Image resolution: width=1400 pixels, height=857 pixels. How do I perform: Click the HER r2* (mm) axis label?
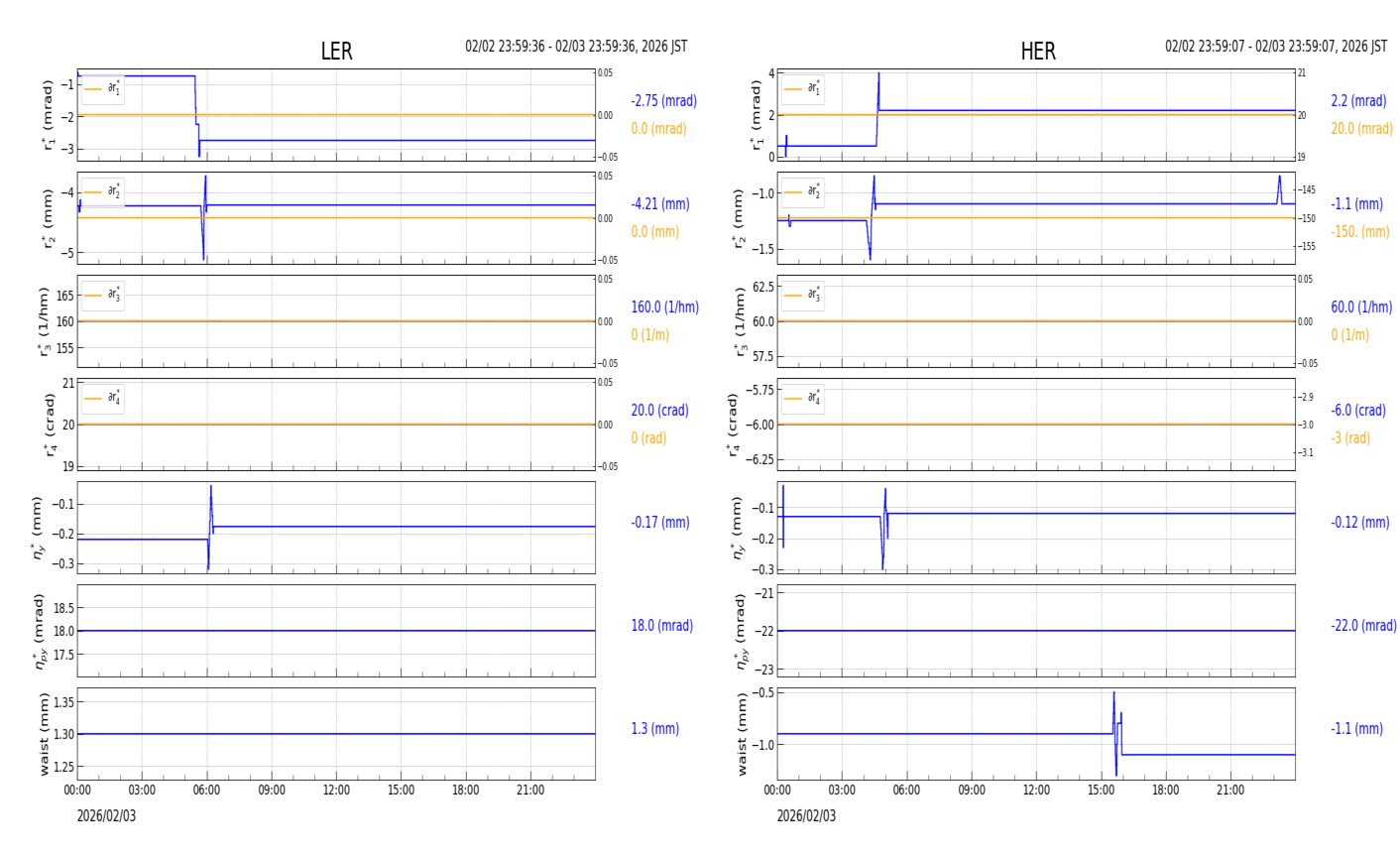739,218
